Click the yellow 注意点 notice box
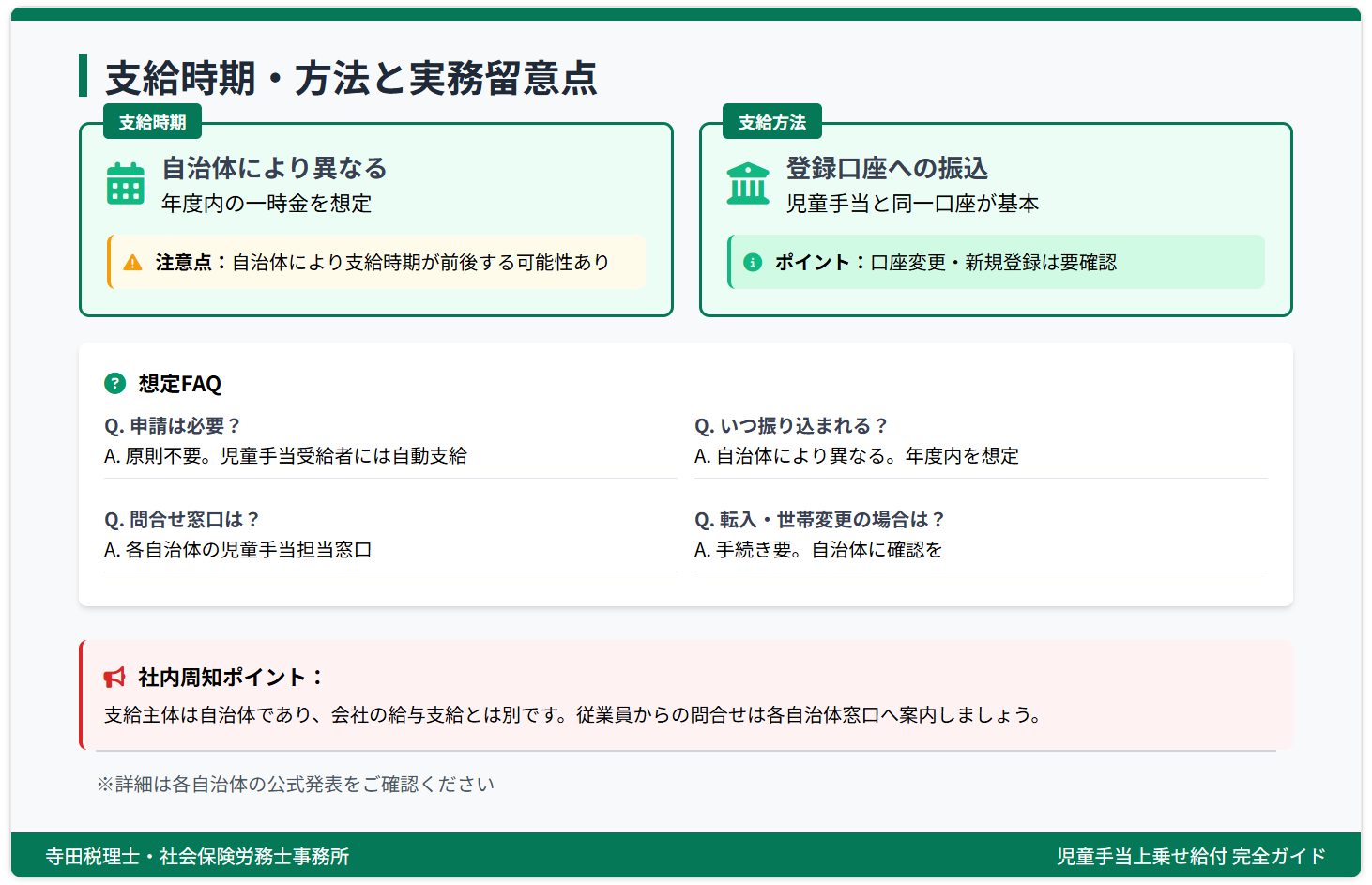The width and height of the screenshot is (1372, 885). [x=377, y=262]
